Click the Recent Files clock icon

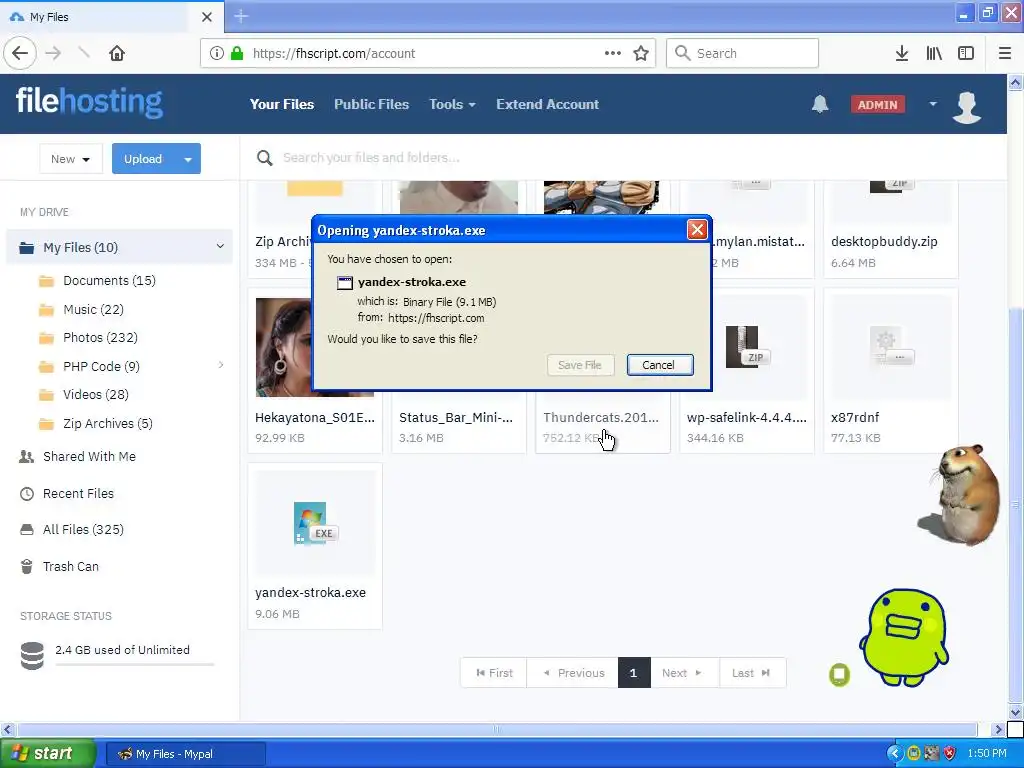click(x=27, y=494)
